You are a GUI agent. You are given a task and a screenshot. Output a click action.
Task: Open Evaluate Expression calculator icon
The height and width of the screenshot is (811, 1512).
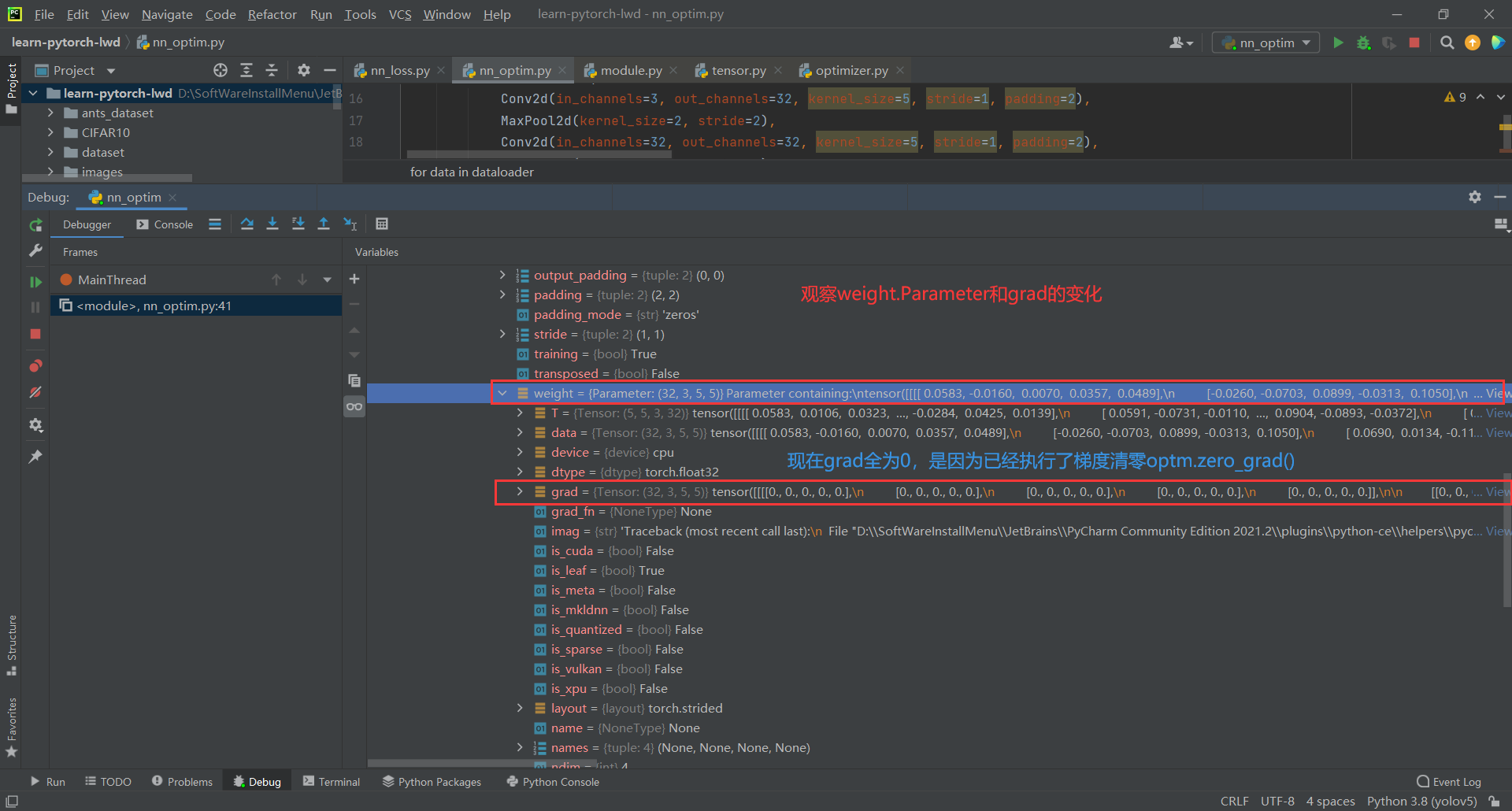pyautogui.click(x=382, y=224)
